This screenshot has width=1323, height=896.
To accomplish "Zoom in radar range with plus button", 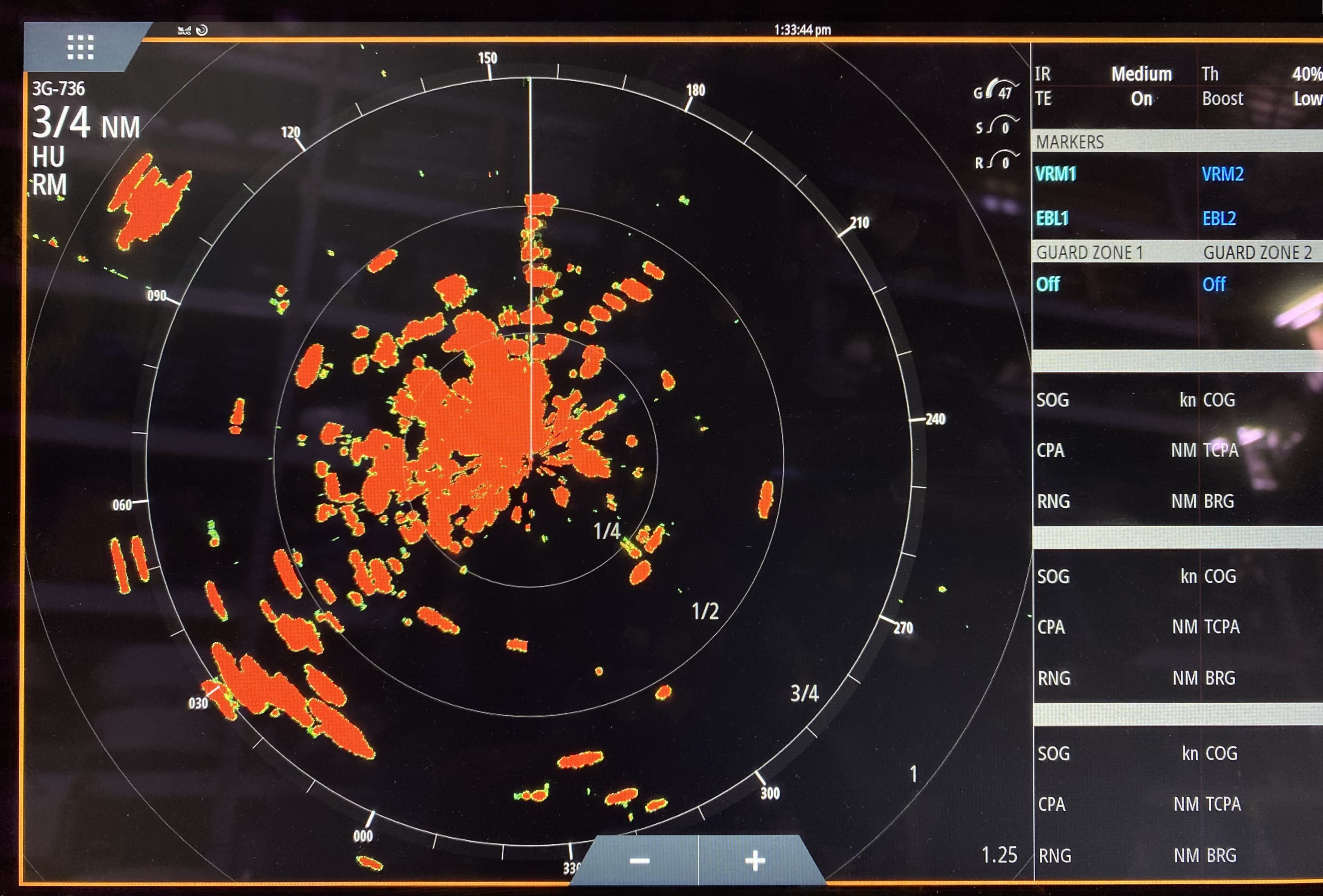I will [x=755, y=860].
